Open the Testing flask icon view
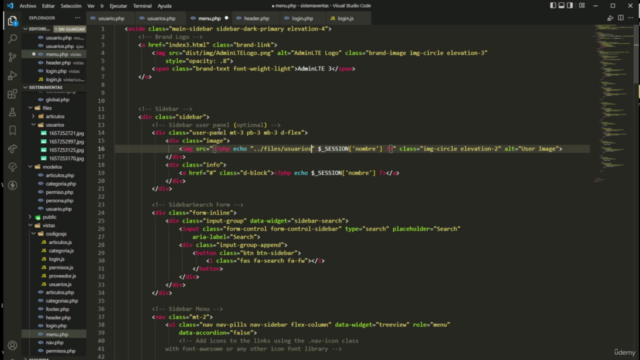Image resolution: width=640 pixels, height=360 pixels. coord(12,112)
